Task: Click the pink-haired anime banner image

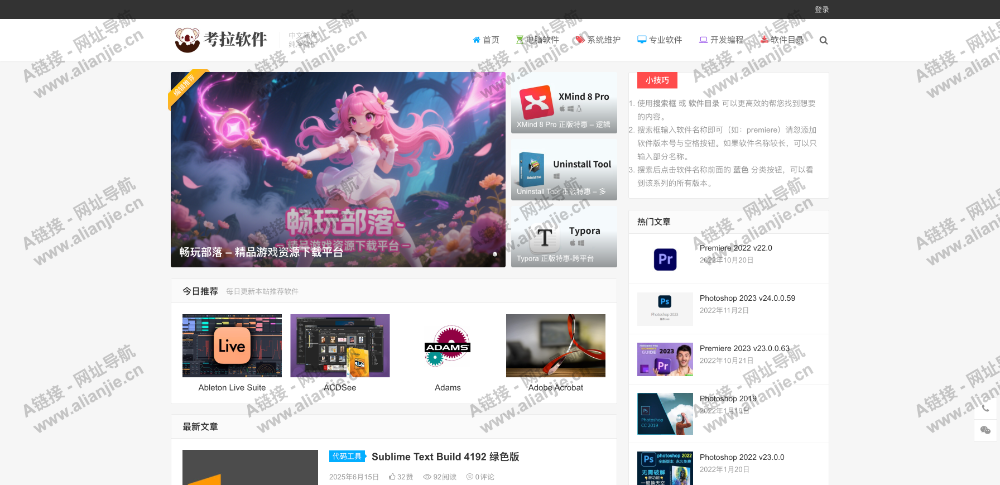Action: click(338, 169)
